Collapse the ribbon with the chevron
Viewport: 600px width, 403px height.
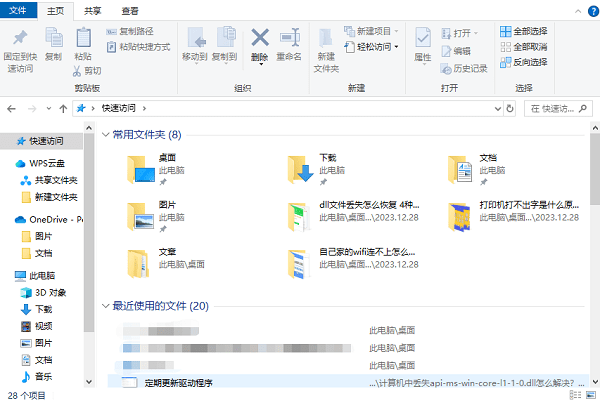pos(578,11)
